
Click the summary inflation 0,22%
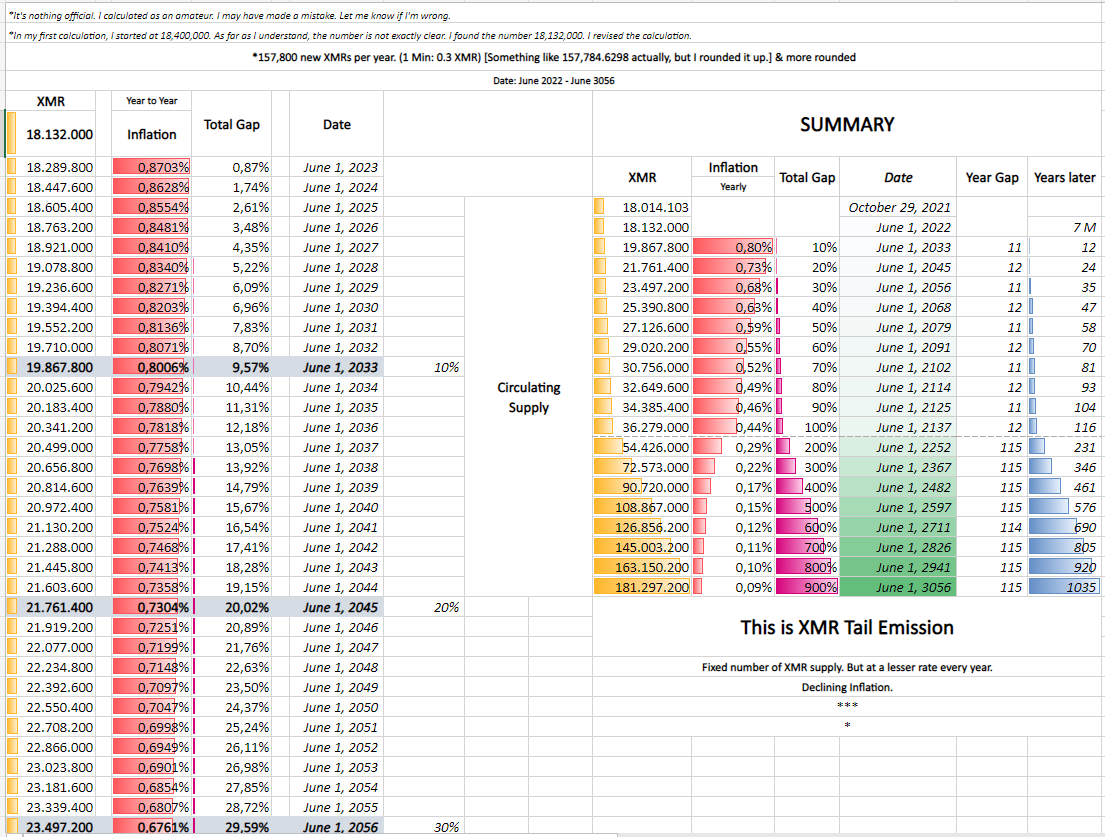[733, 467]
